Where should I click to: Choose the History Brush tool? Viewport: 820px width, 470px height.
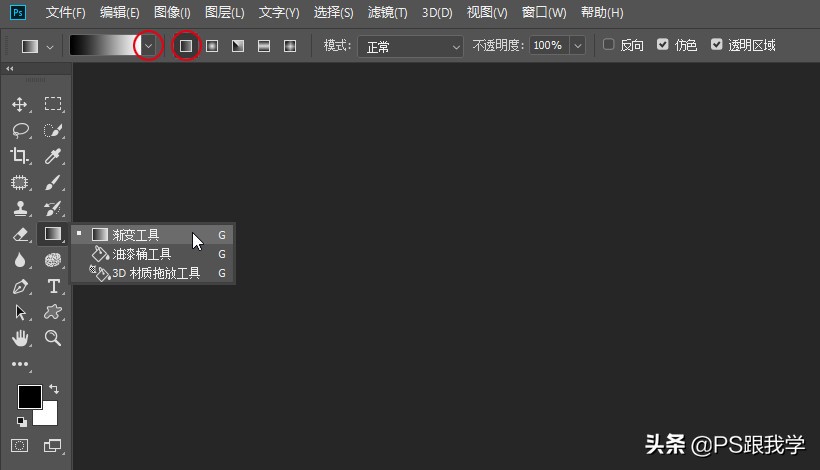point(53,208)
